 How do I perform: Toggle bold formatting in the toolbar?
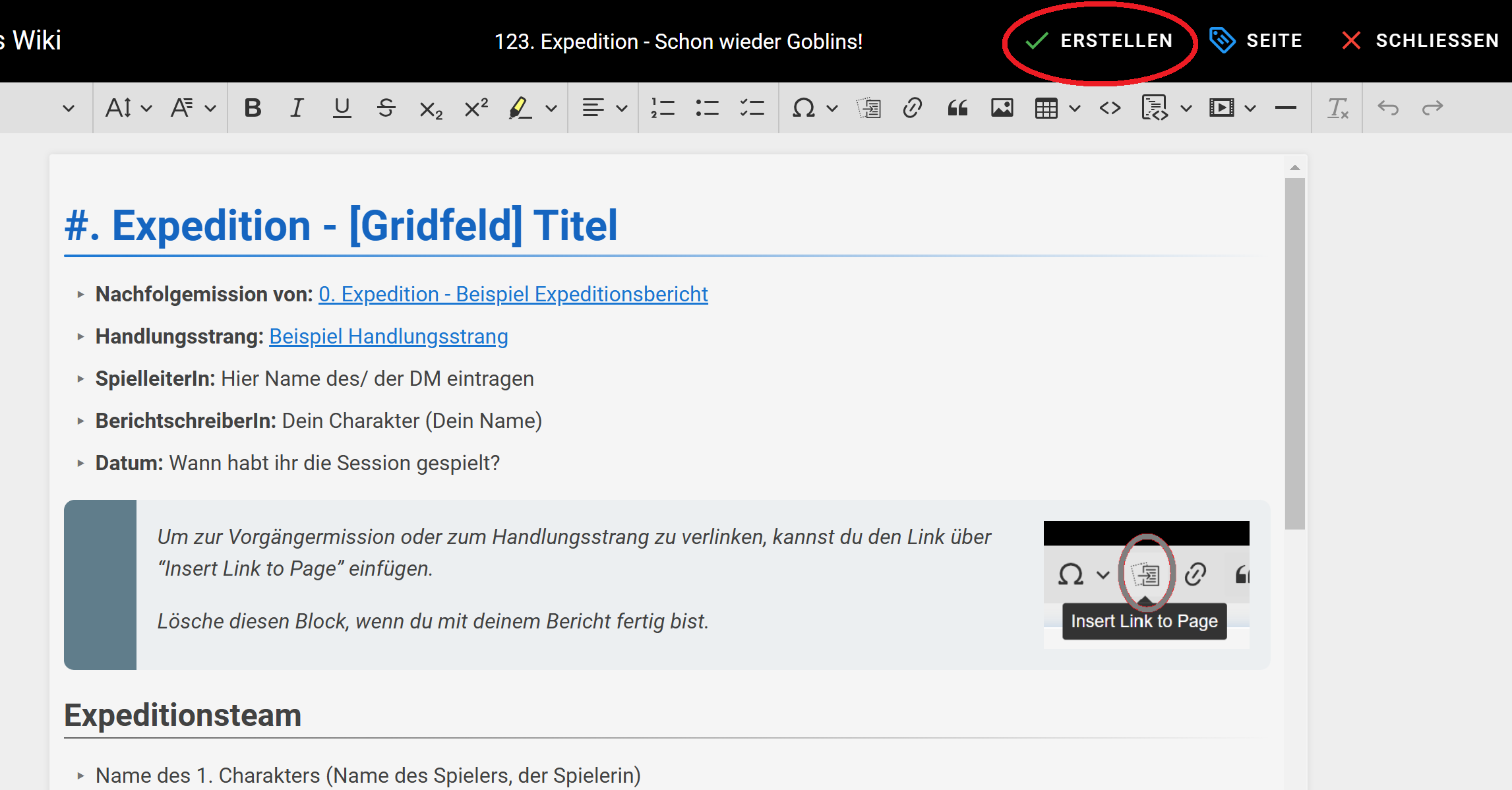point(253,107)
